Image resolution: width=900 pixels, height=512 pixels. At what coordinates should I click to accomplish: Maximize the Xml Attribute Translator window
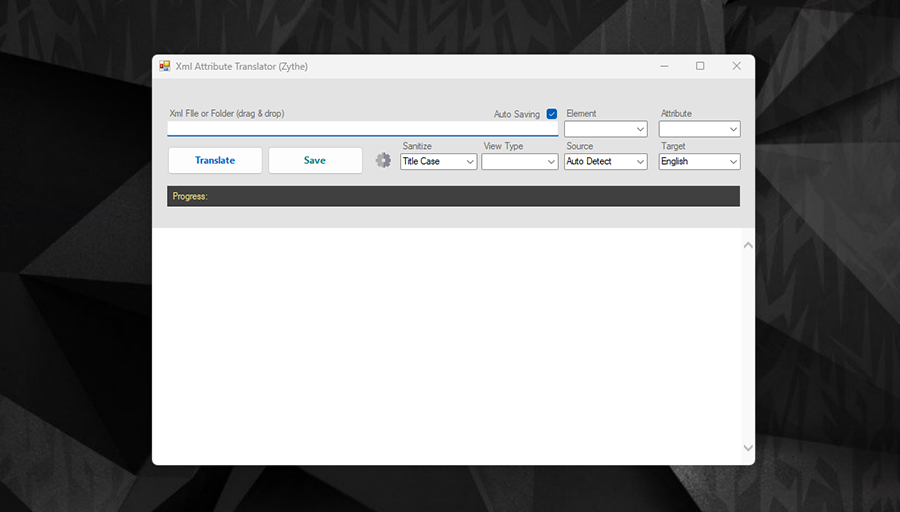700,66
